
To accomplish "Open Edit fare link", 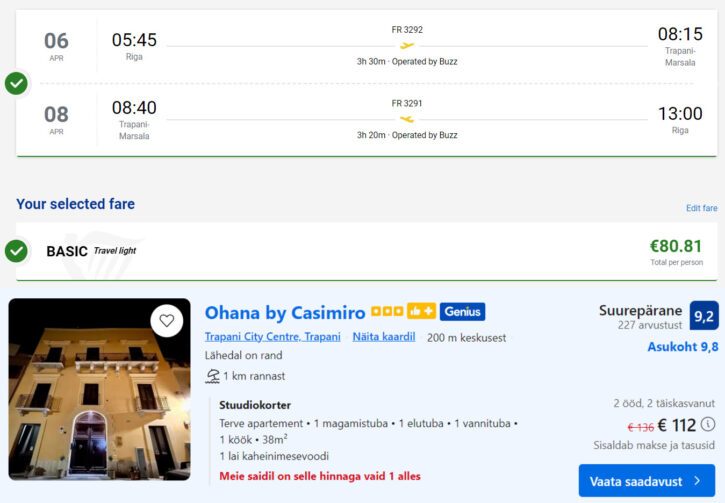I will tap(701, 208).
